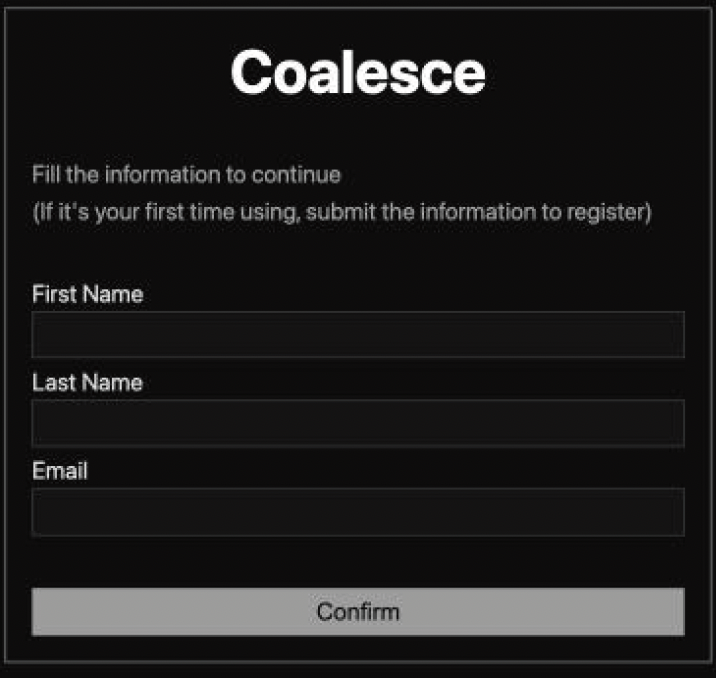Submit the form with Confirm
716x678 pixels.
[358, 611]
